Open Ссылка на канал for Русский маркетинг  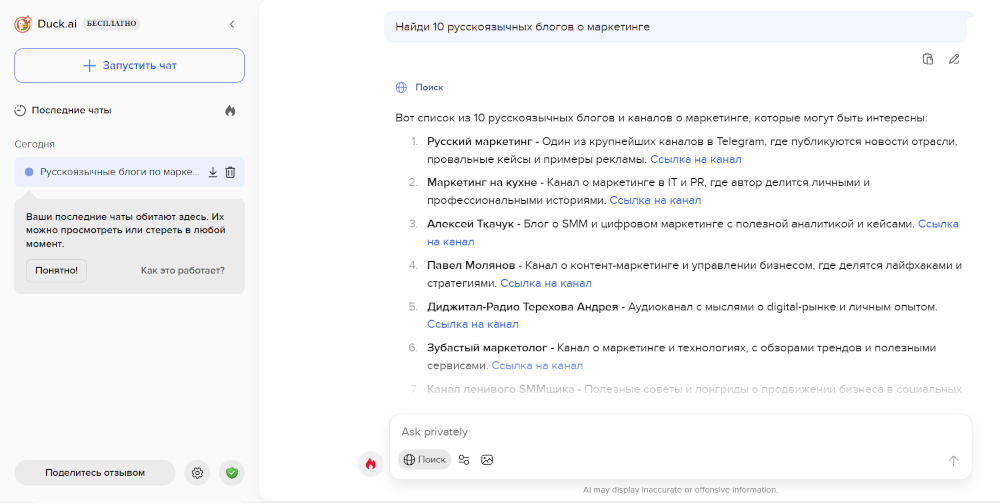(x=696, y=159)
